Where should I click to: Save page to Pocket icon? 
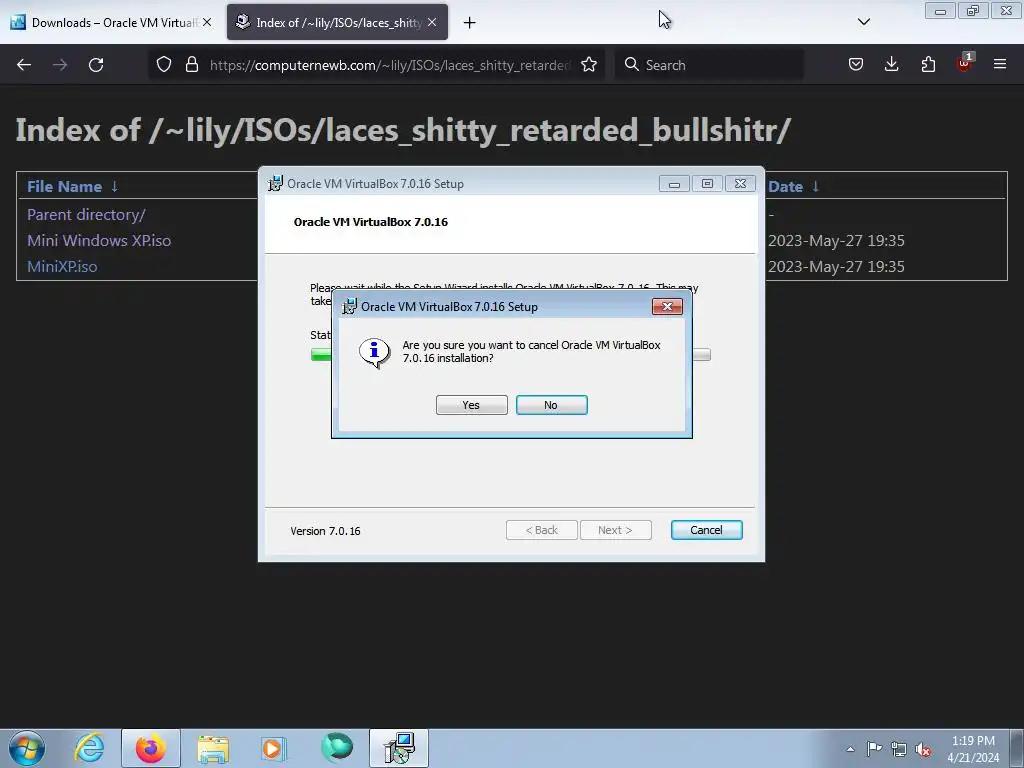click(x=856, y=64)
